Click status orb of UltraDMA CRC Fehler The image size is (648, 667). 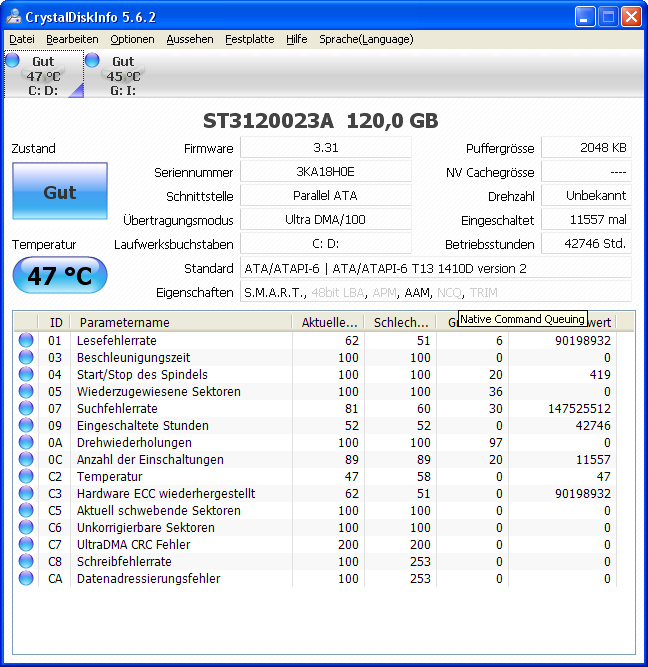click(26, 544)
